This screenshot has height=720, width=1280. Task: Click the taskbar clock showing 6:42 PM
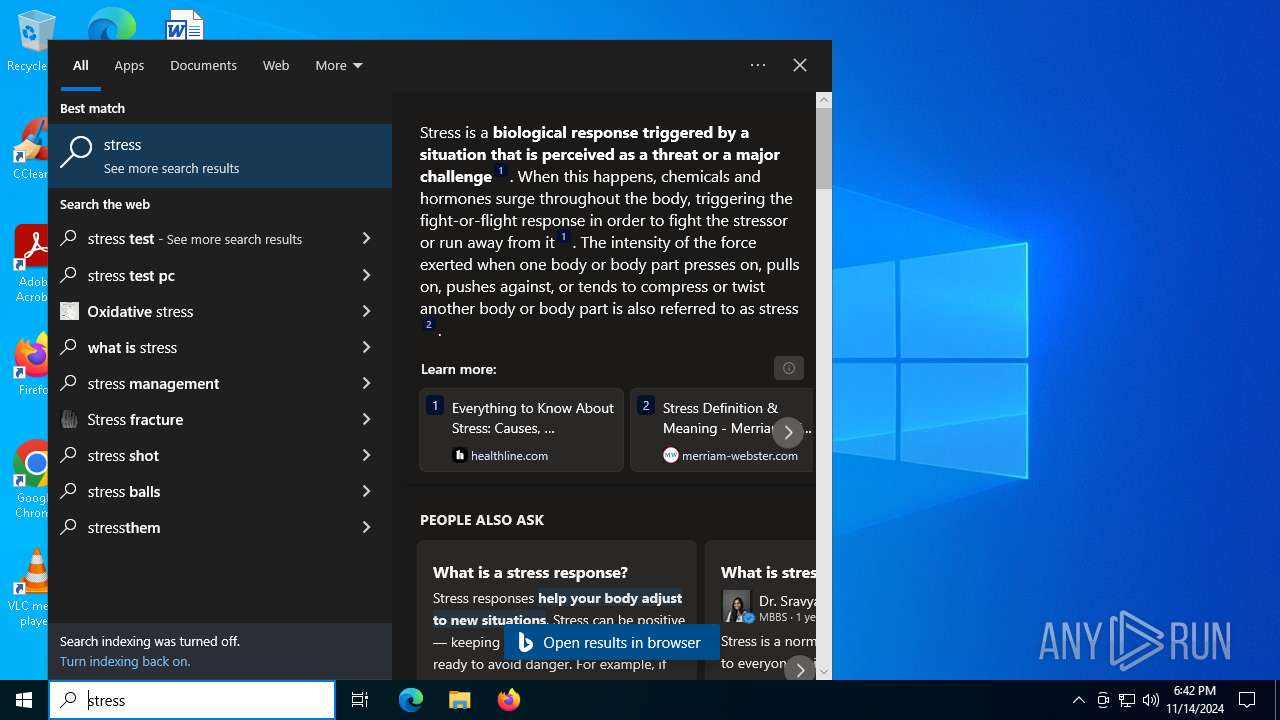1194,700
